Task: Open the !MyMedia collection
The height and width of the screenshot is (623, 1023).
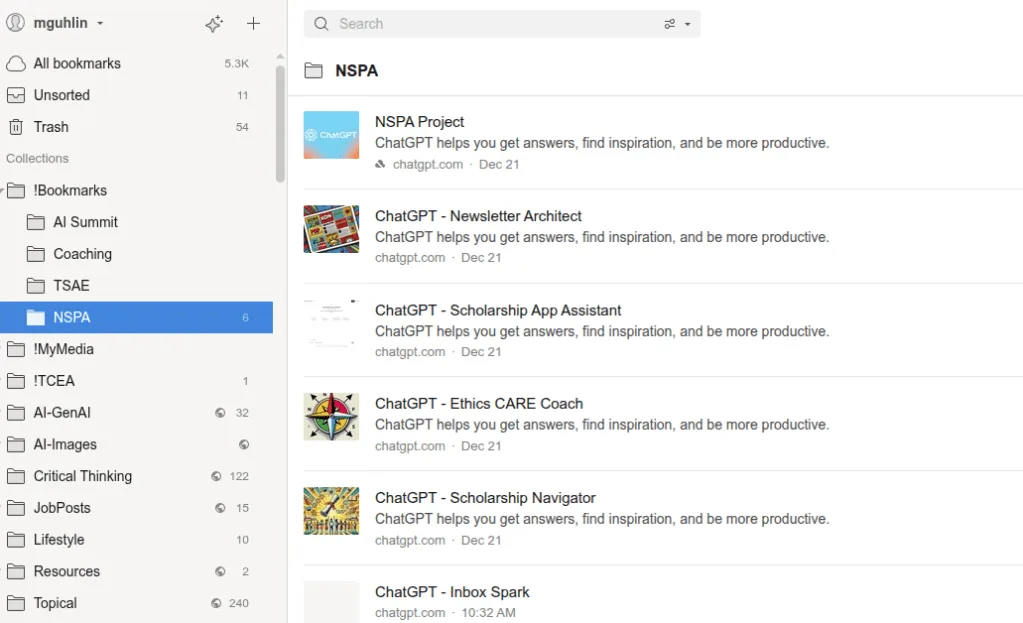Action: 136,349
